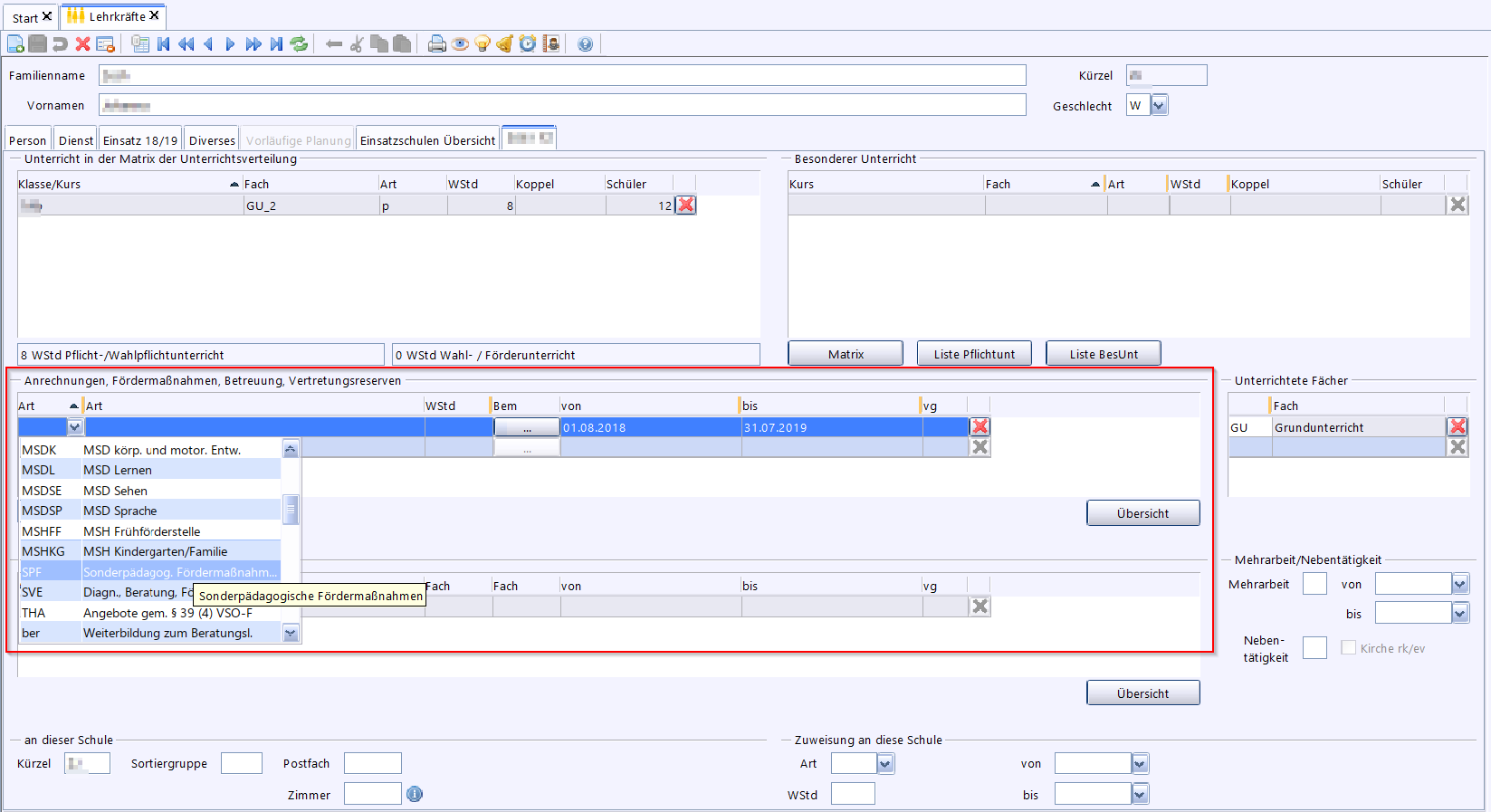This screenshot has width=1491, height=812.
Task: Select MSDSP MSD Sprache list entry
Action: coord(150,511)
